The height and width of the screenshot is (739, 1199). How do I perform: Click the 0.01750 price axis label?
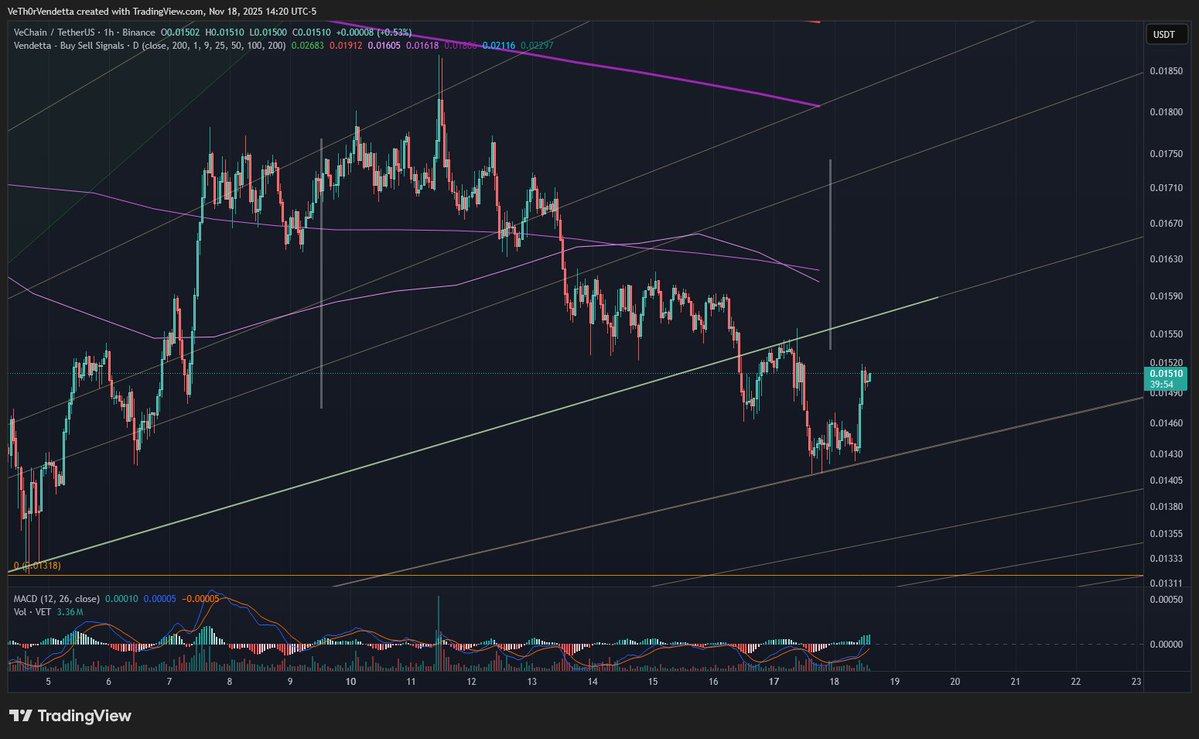(x=1166, y=154)
